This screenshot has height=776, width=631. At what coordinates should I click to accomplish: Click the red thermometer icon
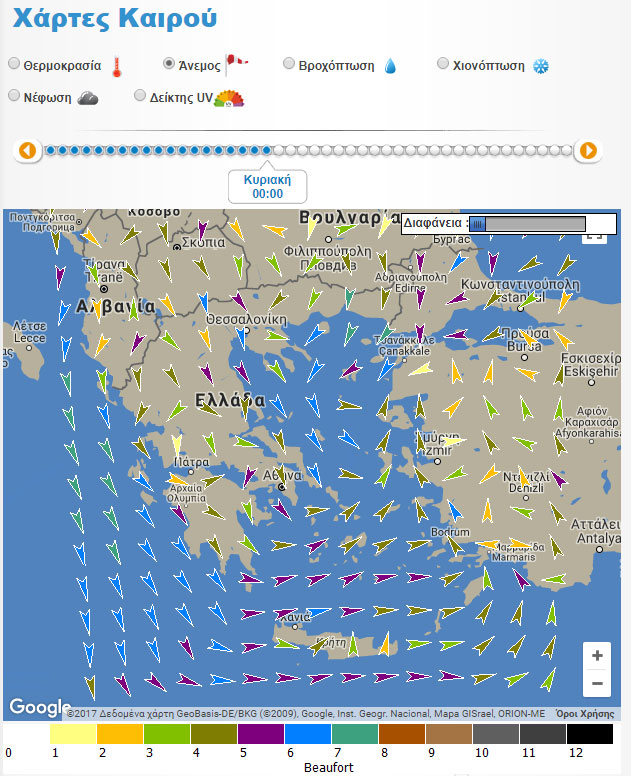116,67
